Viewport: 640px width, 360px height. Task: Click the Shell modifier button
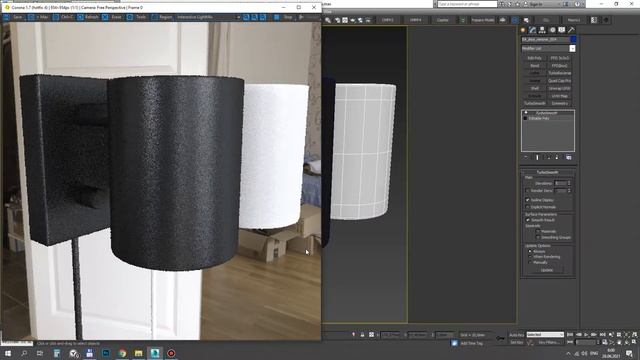pyautogui.click(x=534, y=88)
